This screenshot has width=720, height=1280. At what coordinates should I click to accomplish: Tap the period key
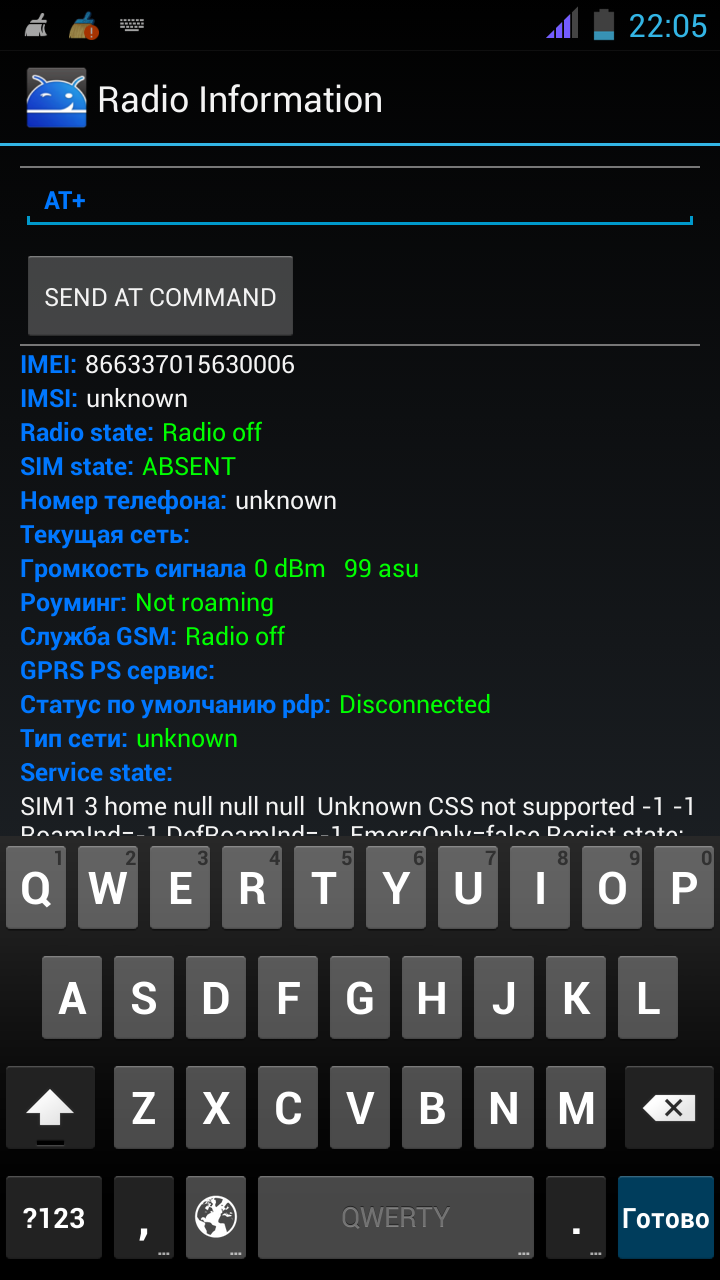coord(576,1217)
